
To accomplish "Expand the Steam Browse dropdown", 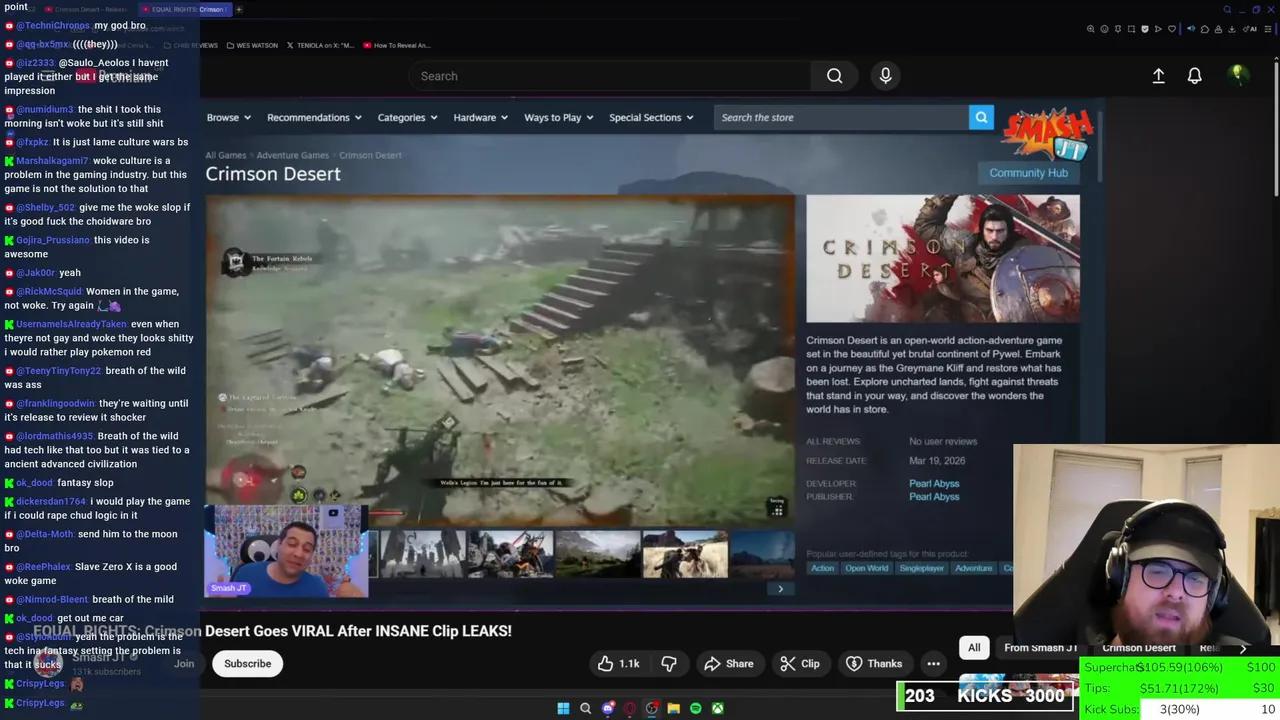I will [228, 117].
